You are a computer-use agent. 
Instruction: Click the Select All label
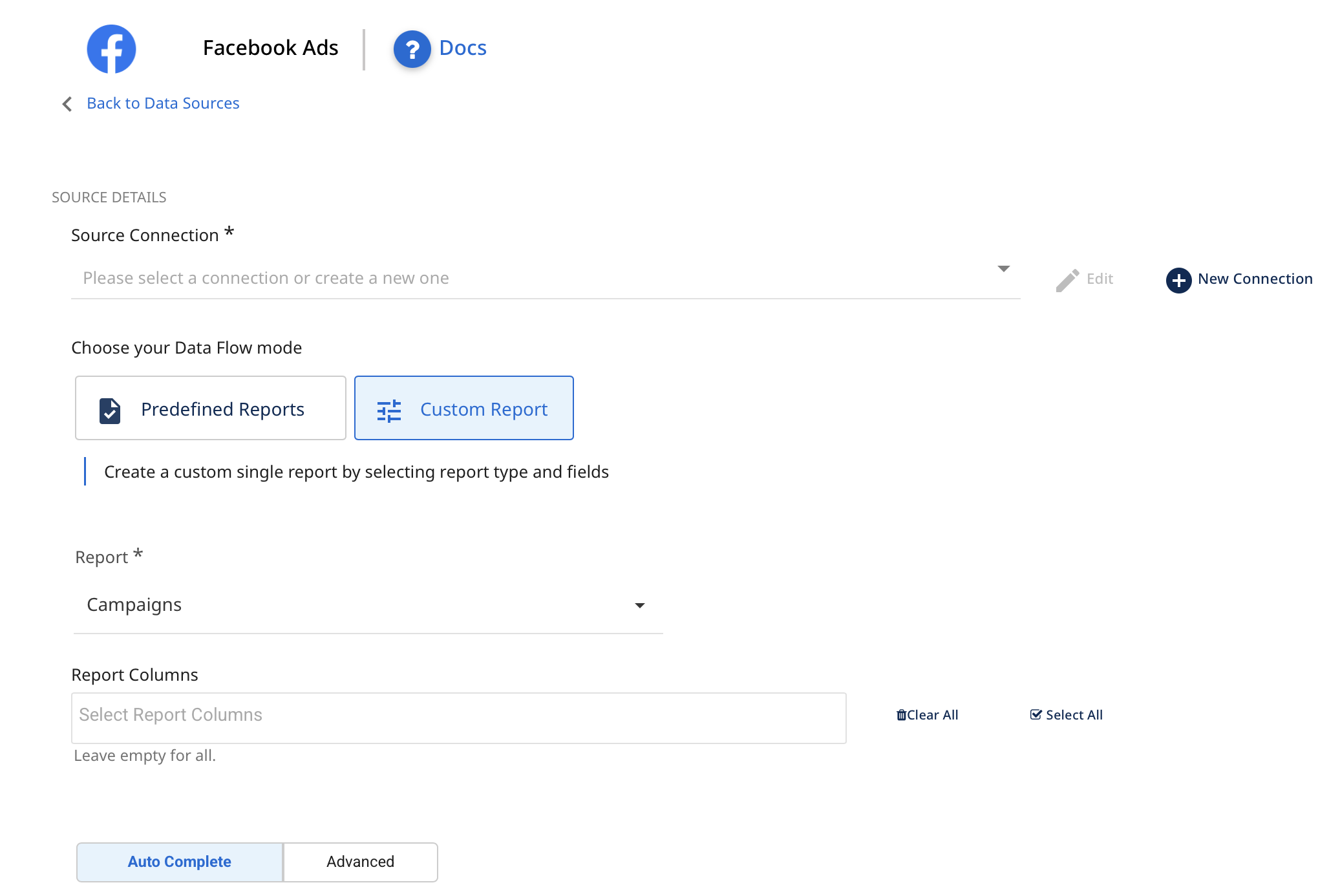pyautogui.click(x=1074, y=715)
